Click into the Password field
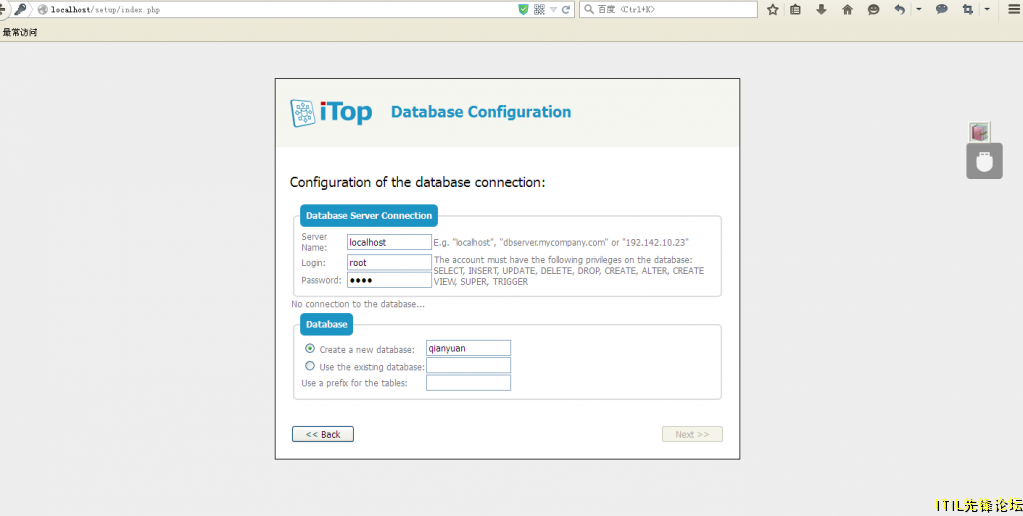The image size is (1023, 516). point(389,280)
